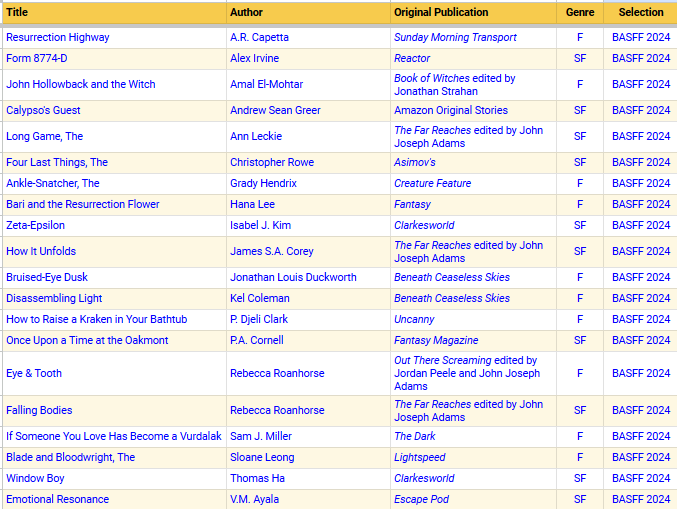The height and width of the screenshot is (509, 677).
Task: Select author Sam J. Miller
Action: coord(261,436)
